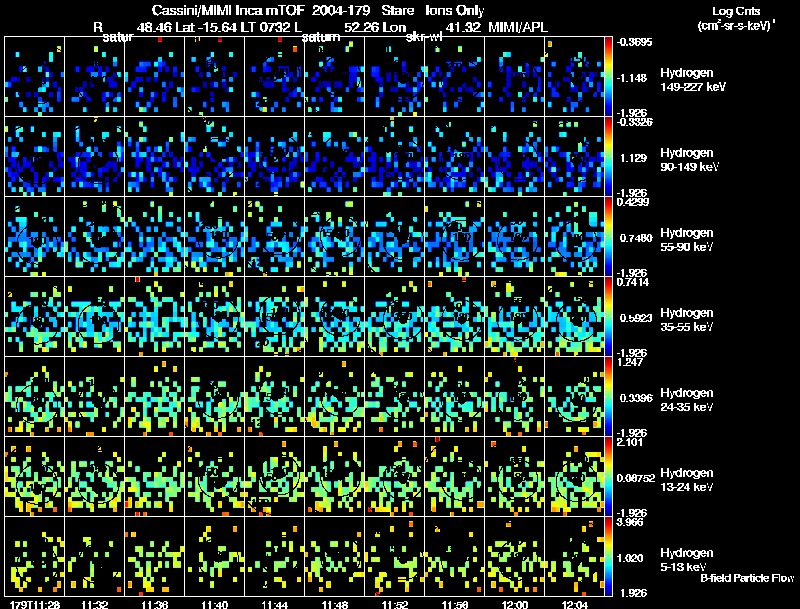Click the '0.4299' colorbar value
800x609 pixels.
point(633,202)
